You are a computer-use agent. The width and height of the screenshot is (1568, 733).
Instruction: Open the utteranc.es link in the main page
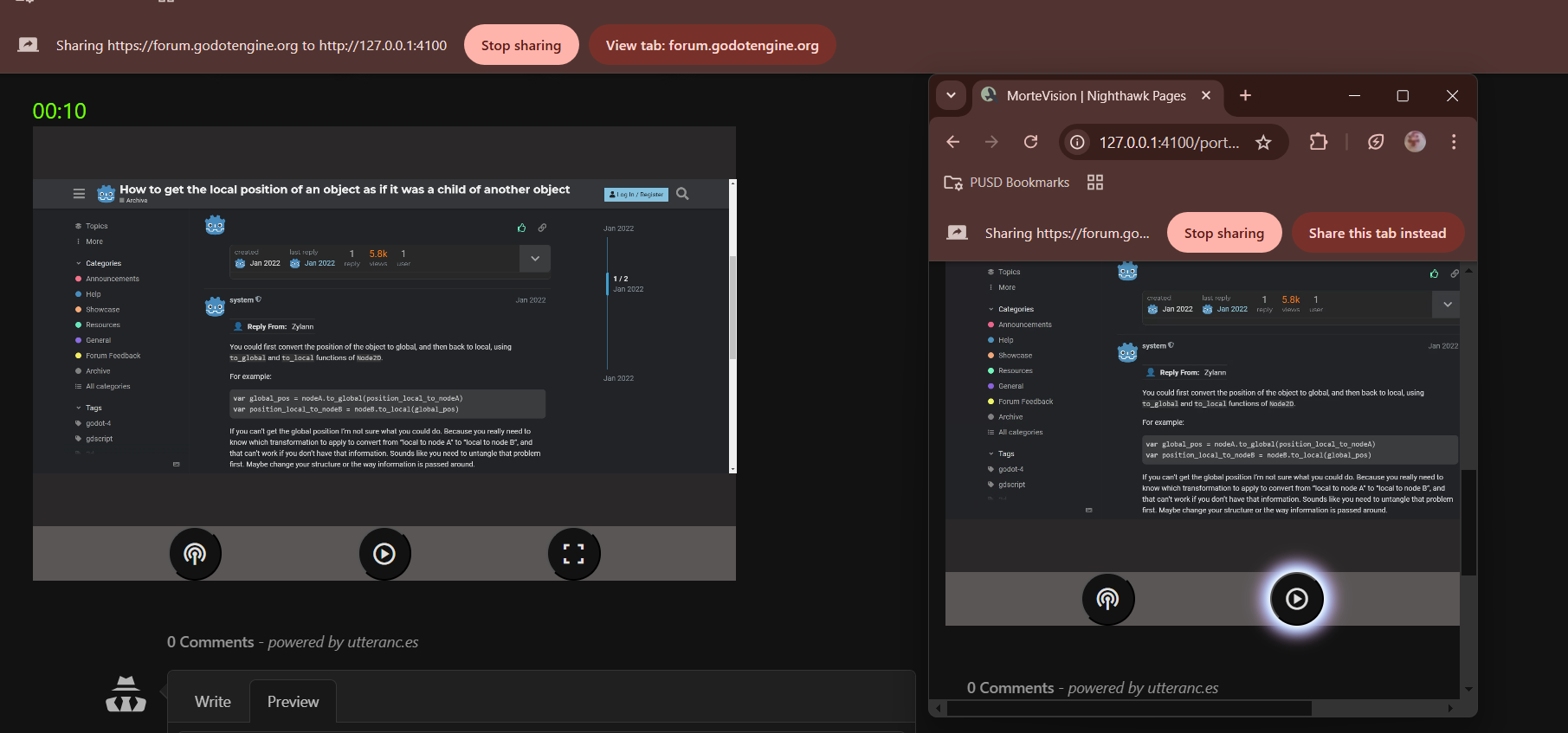(x=383, y=642)
